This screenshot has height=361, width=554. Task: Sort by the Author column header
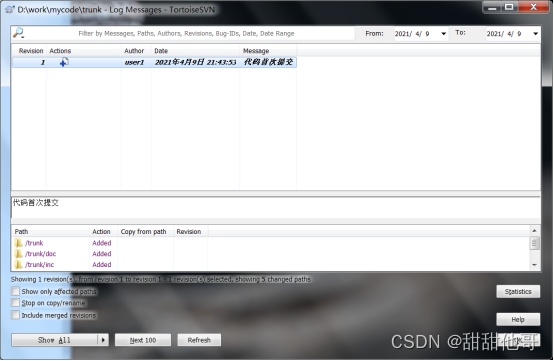click(x=136, y=51)
